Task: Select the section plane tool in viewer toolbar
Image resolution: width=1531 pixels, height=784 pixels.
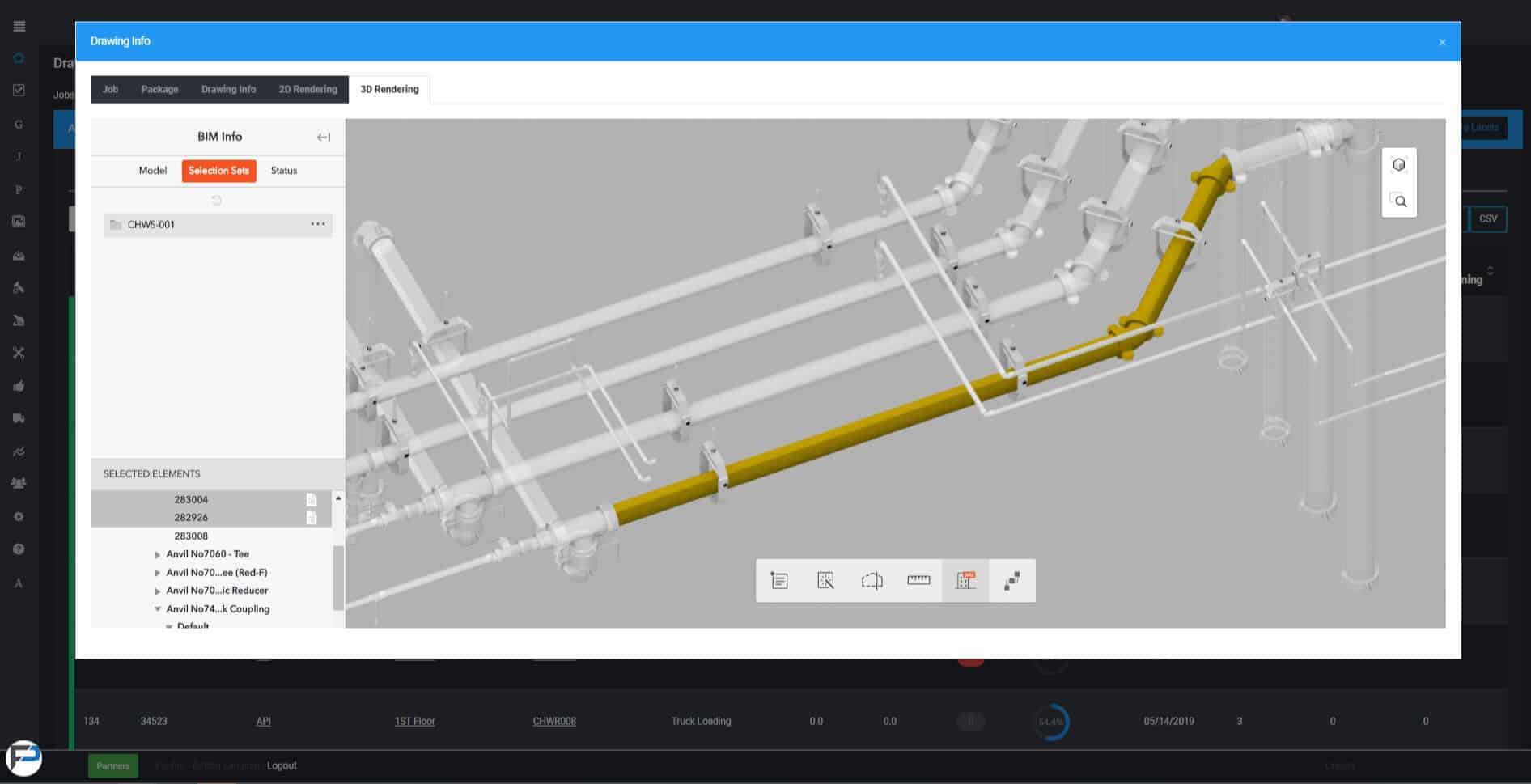Action: click(872, 580)
